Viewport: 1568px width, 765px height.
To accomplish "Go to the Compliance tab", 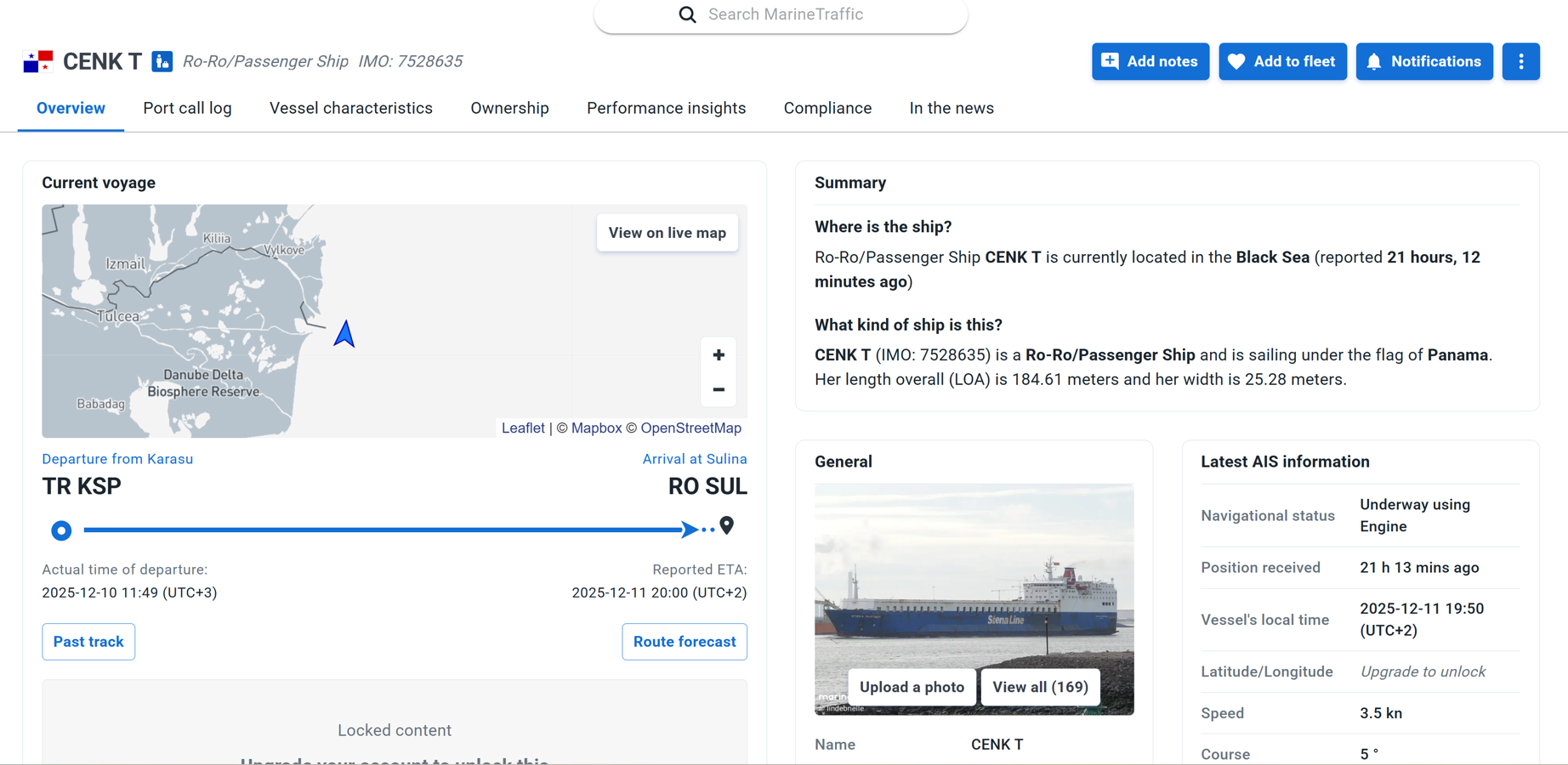I will (827, 108).
